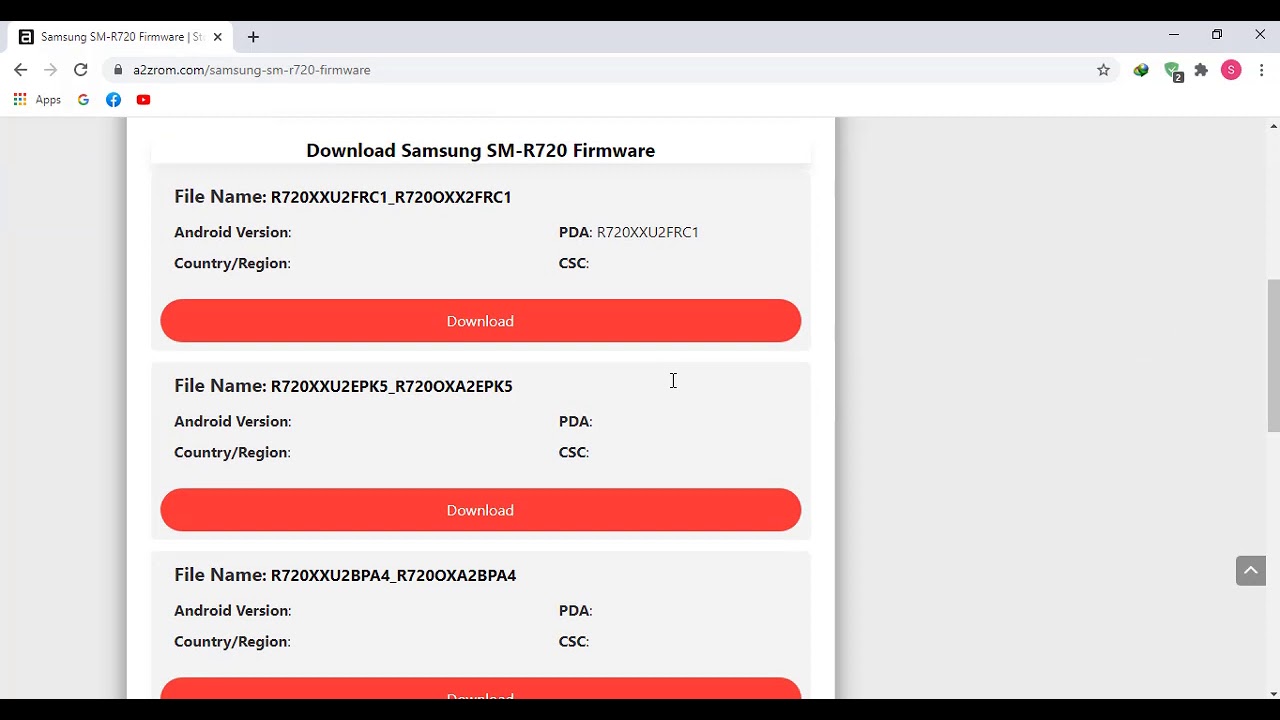Select file name R720XXU2FRC1_R720OXX2FRC1
The image size is (1280, 720).
[x=391, y=197]
